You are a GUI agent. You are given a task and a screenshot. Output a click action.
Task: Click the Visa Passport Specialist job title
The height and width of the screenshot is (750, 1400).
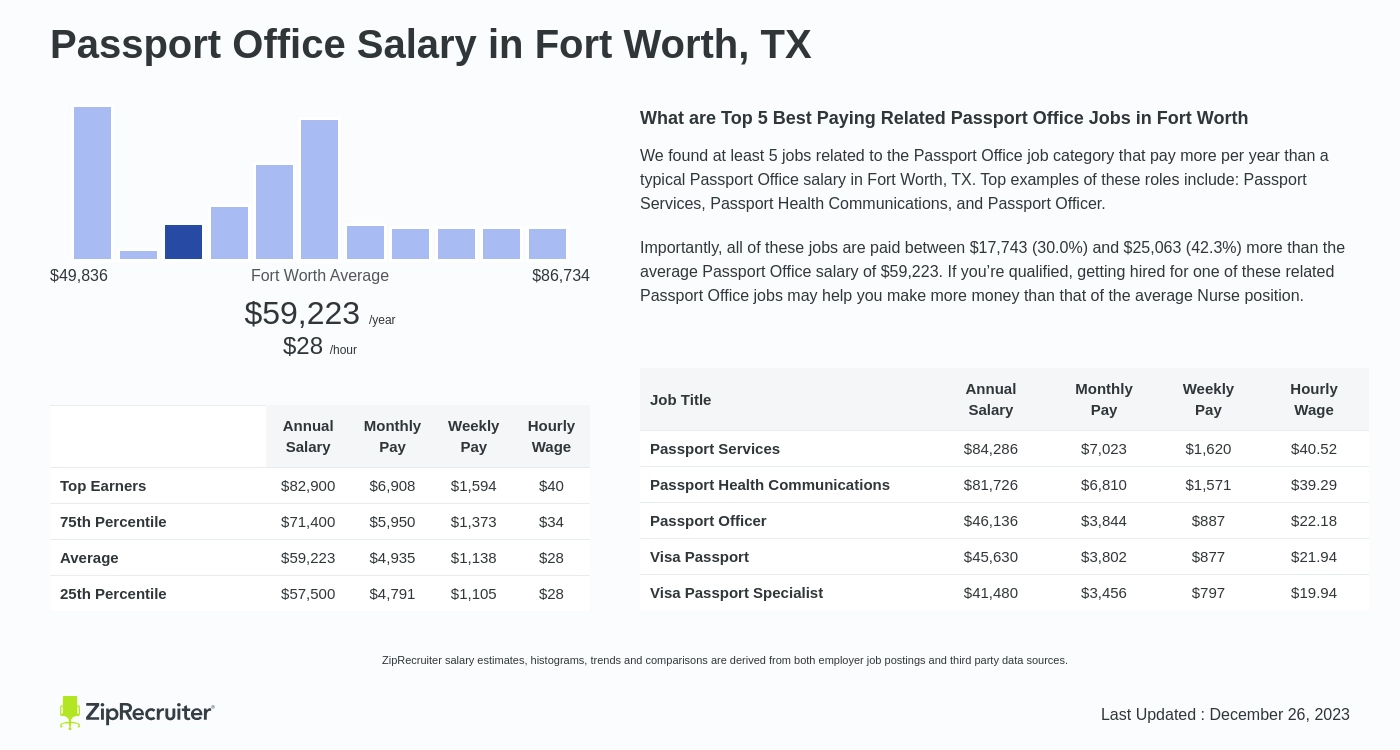(x=736, y=593)
